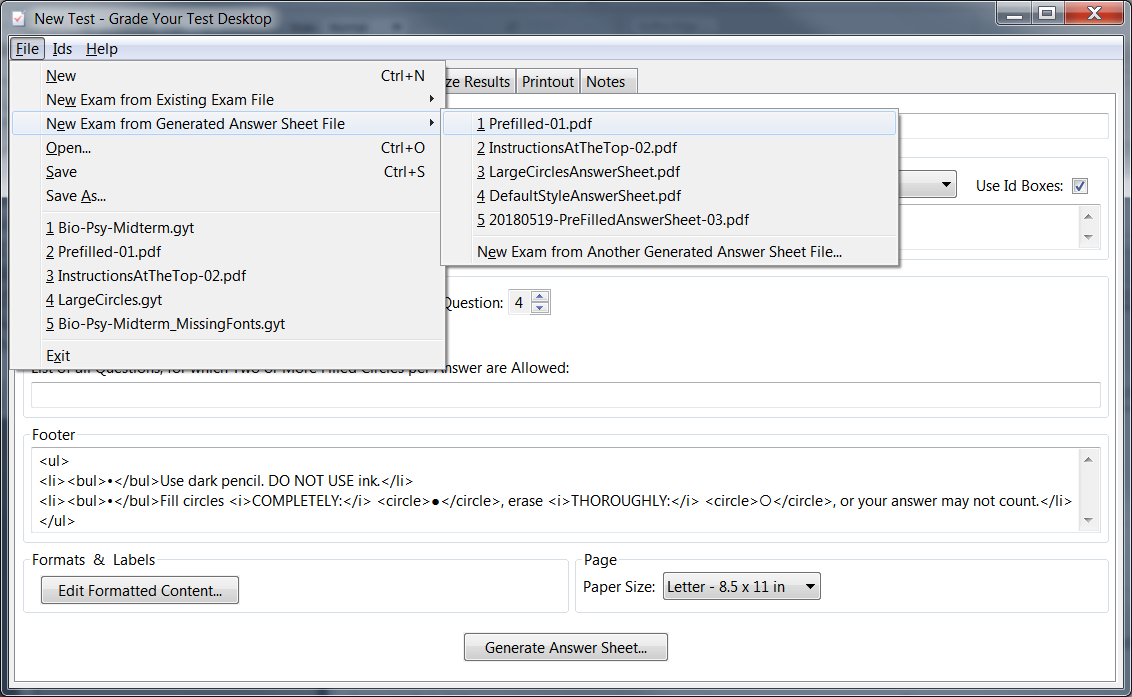1132x697 pixels.
Task: Select Save As from File menu
Action: [76, 196]
